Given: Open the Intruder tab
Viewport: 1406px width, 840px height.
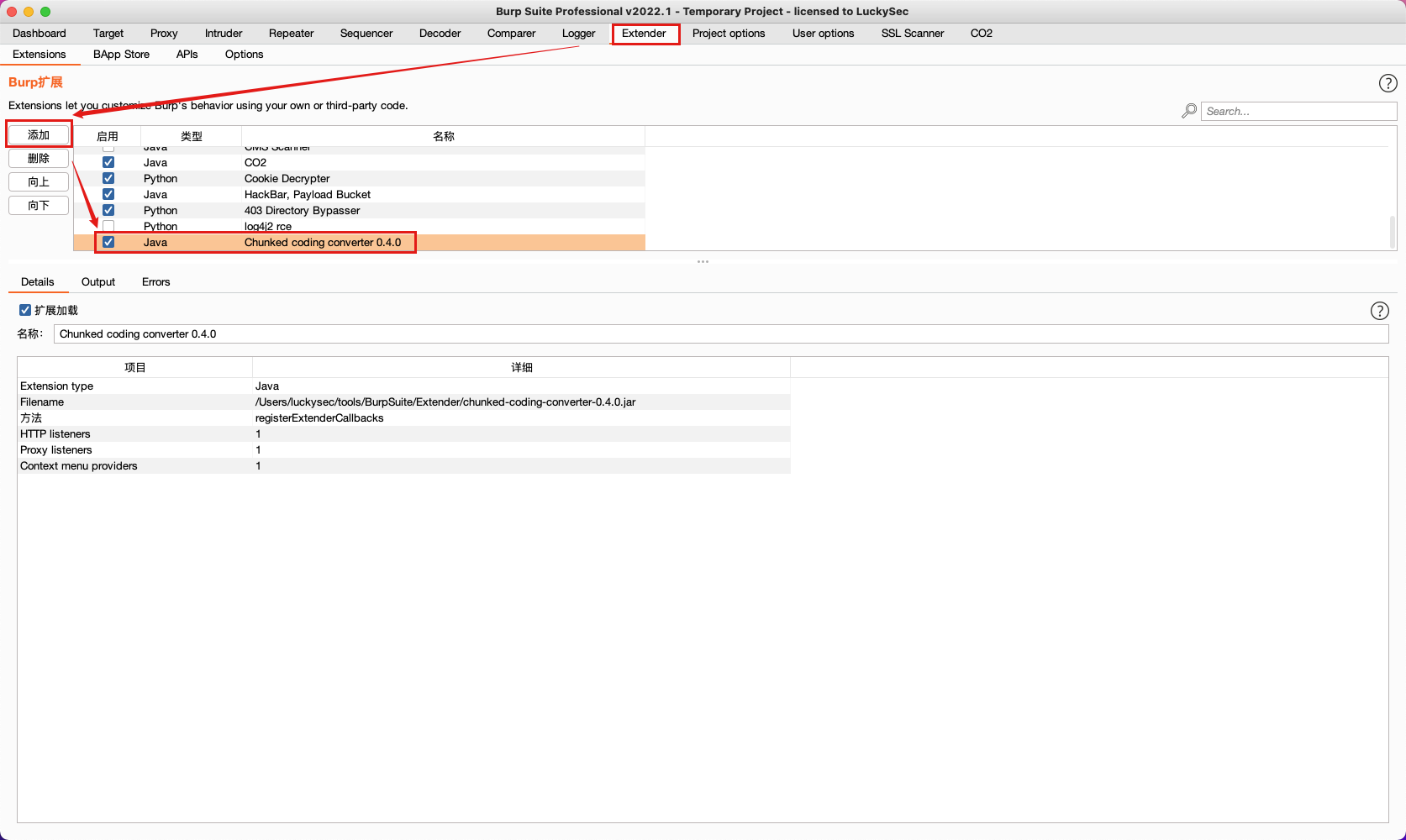Looking at the screenshot, I should click(224, 34).
